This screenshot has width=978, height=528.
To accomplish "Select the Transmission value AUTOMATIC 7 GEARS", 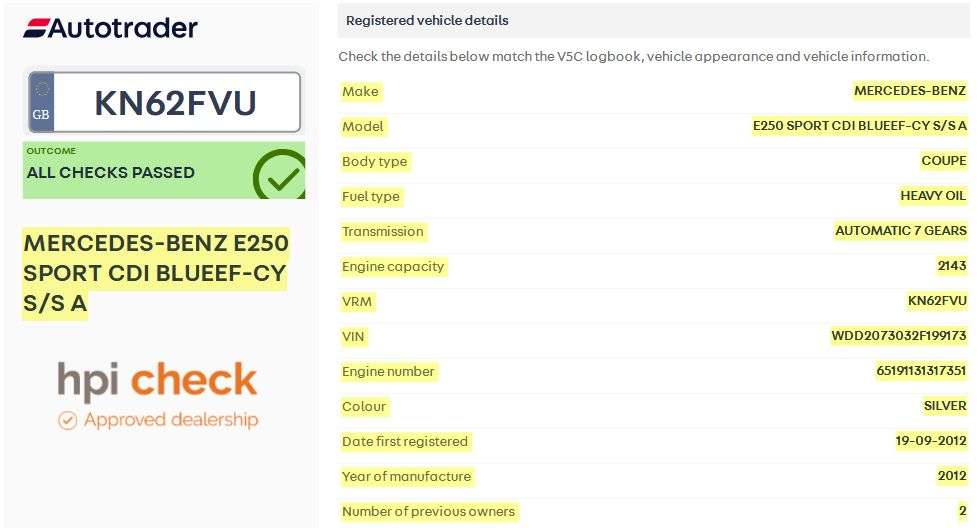I will point(901,231).
